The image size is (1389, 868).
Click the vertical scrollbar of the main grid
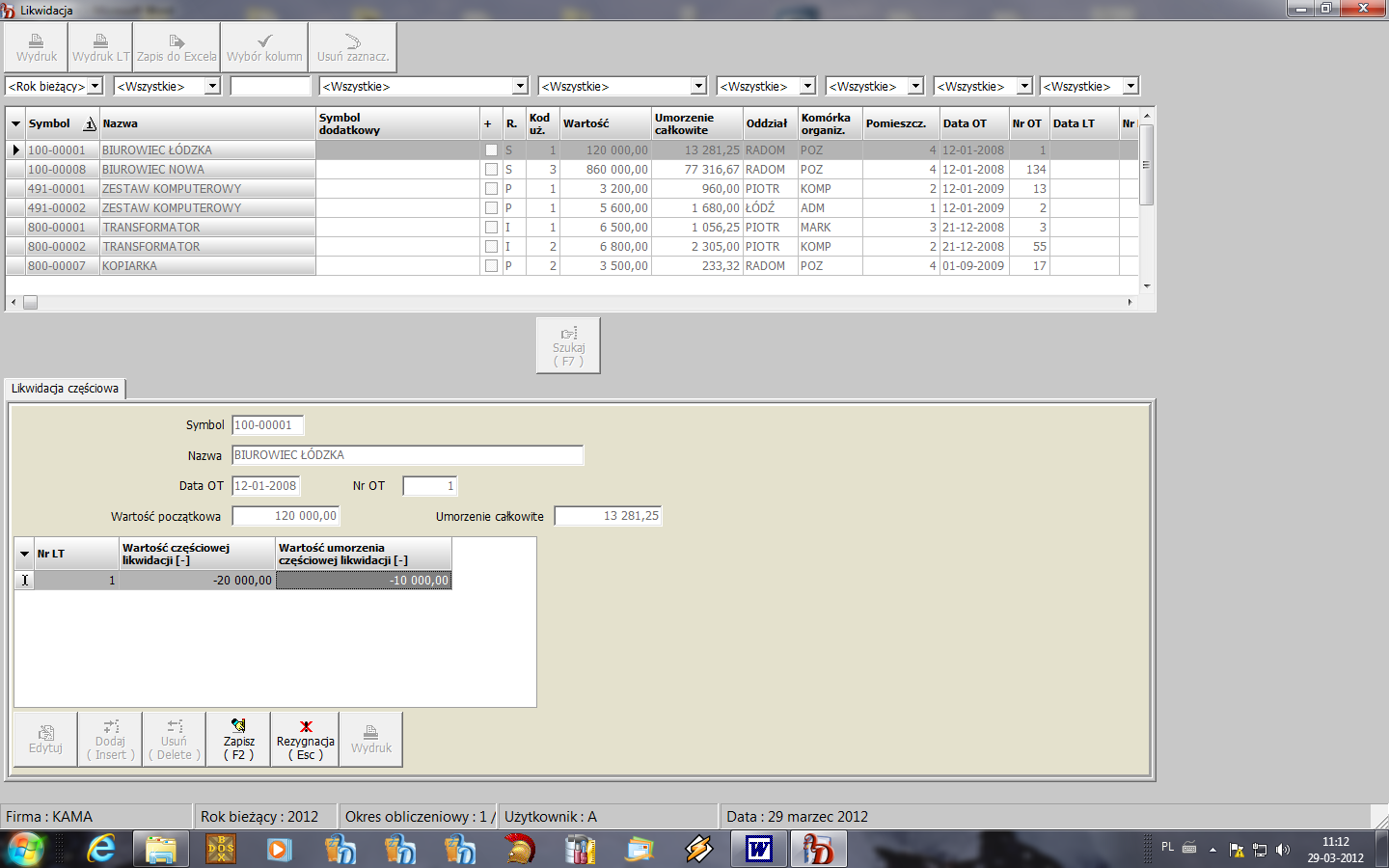[1146, 164]
